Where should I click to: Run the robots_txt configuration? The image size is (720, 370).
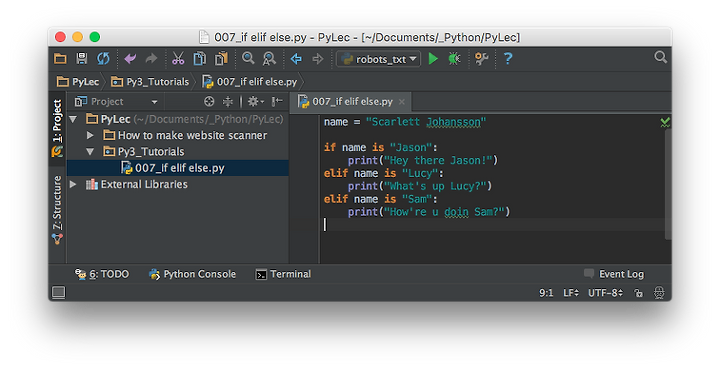433,59
